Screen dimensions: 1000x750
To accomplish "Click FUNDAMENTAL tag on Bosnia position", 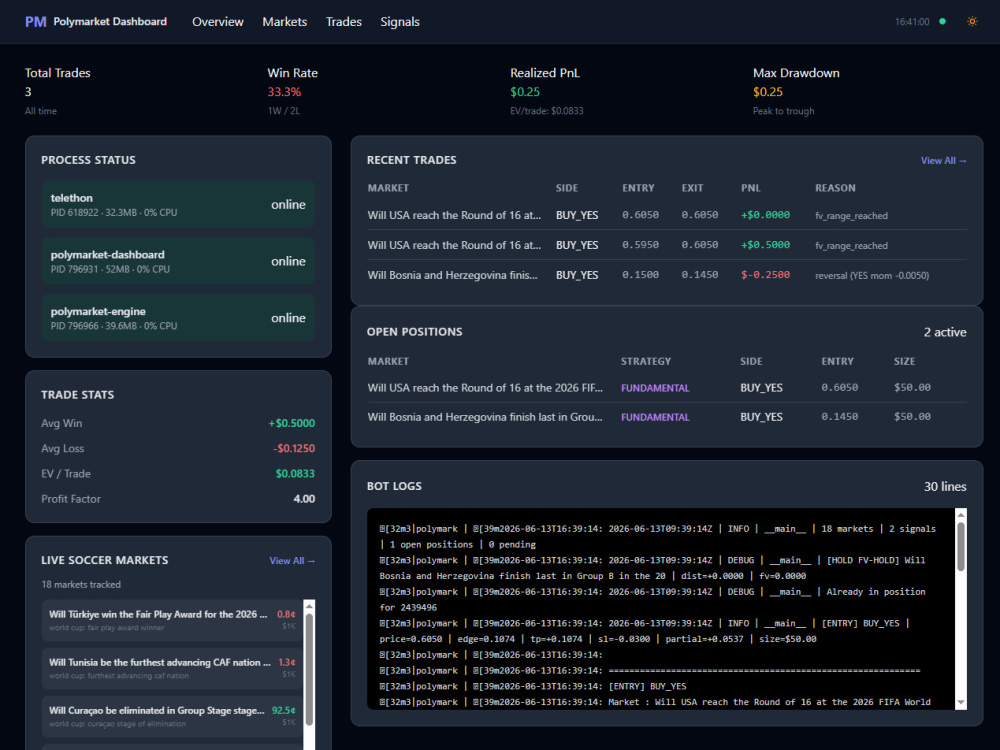I will pos(655,417).
